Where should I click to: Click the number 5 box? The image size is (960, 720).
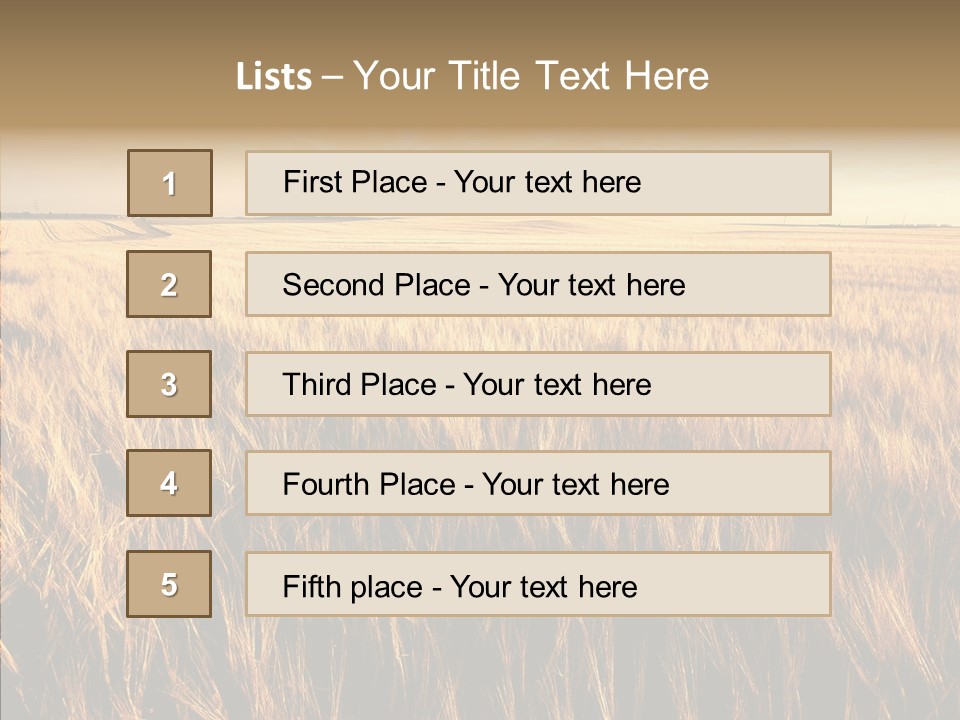169,584
